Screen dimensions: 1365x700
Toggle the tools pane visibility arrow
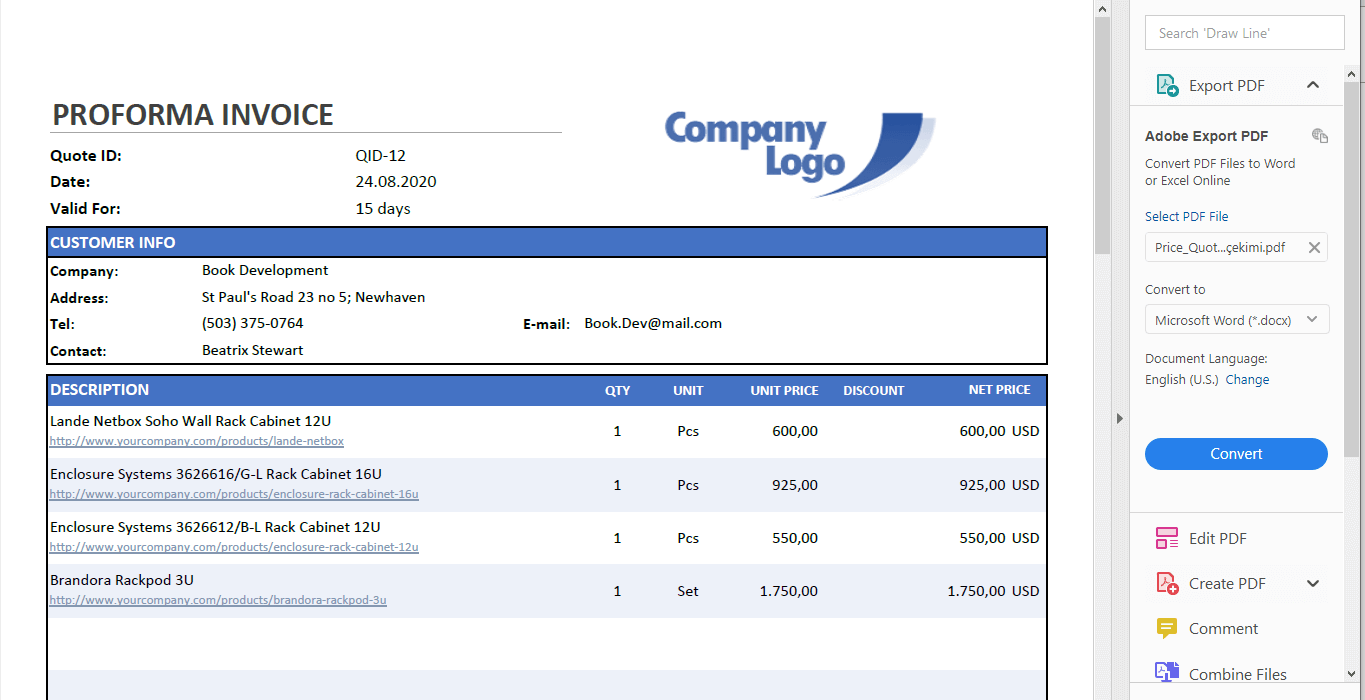point(1119,419)
